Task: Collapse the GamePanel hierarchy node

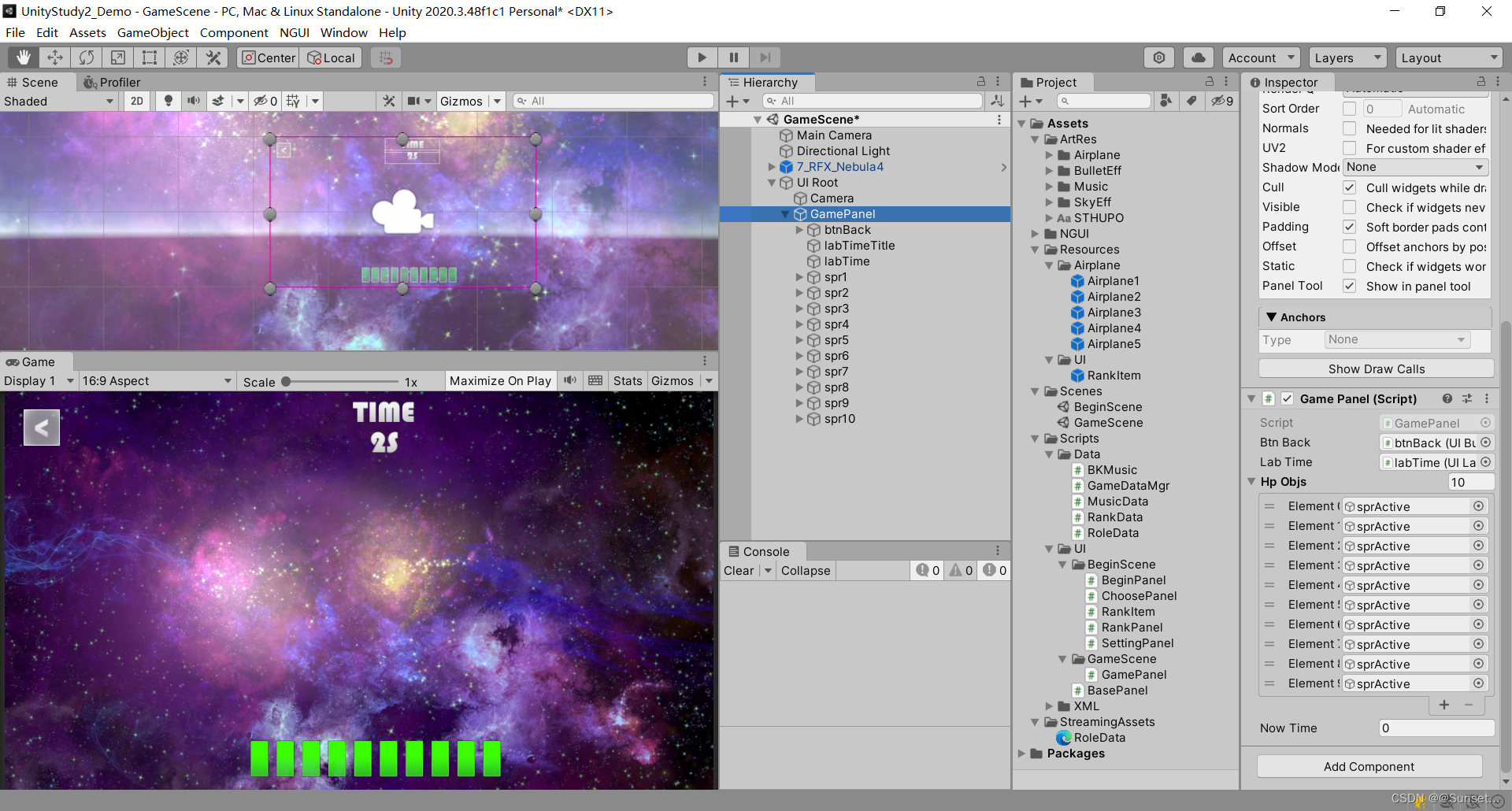Action: (785, 214)
